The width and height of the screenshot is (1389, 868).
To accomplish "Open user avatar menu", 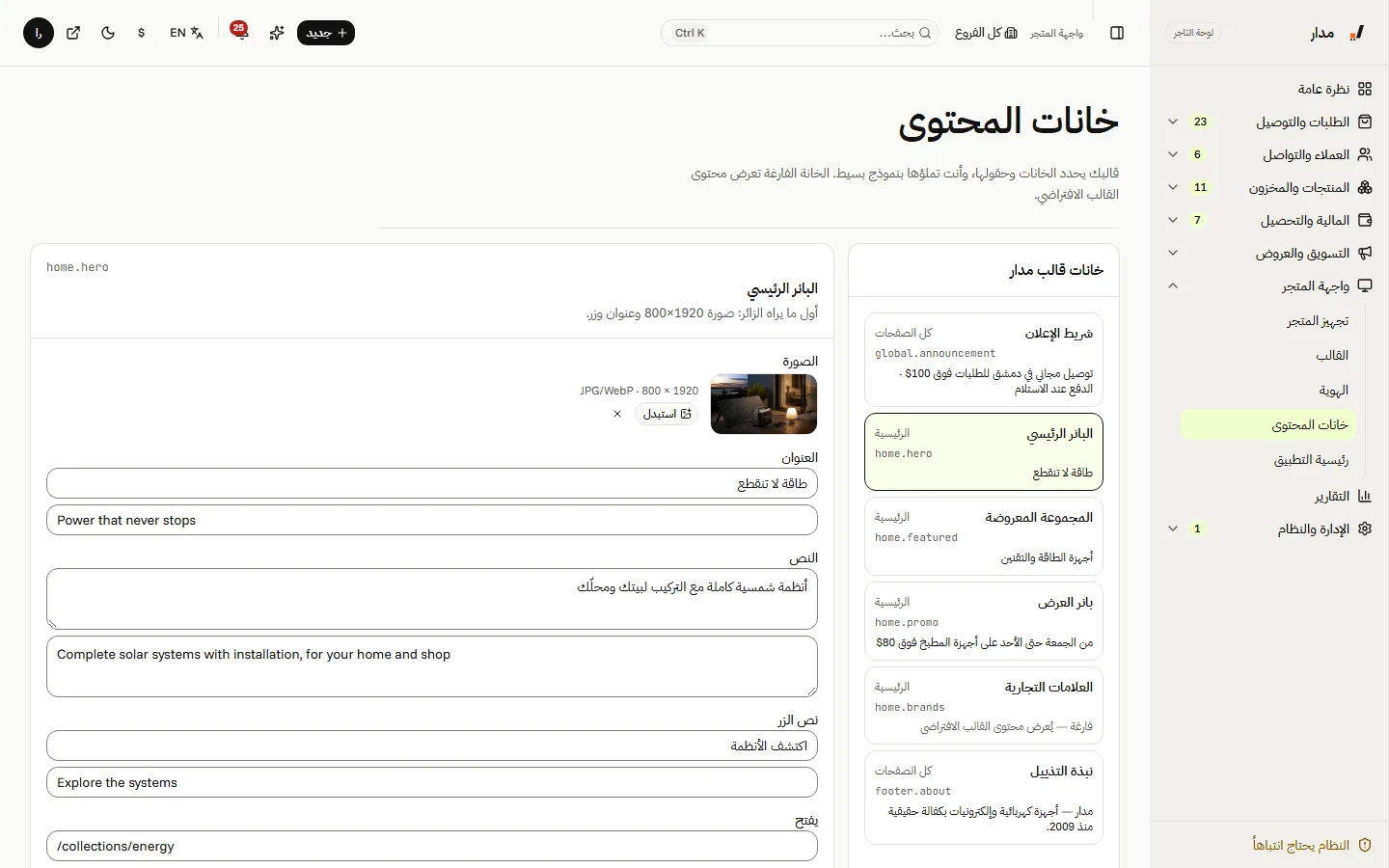I will point(39,33).
